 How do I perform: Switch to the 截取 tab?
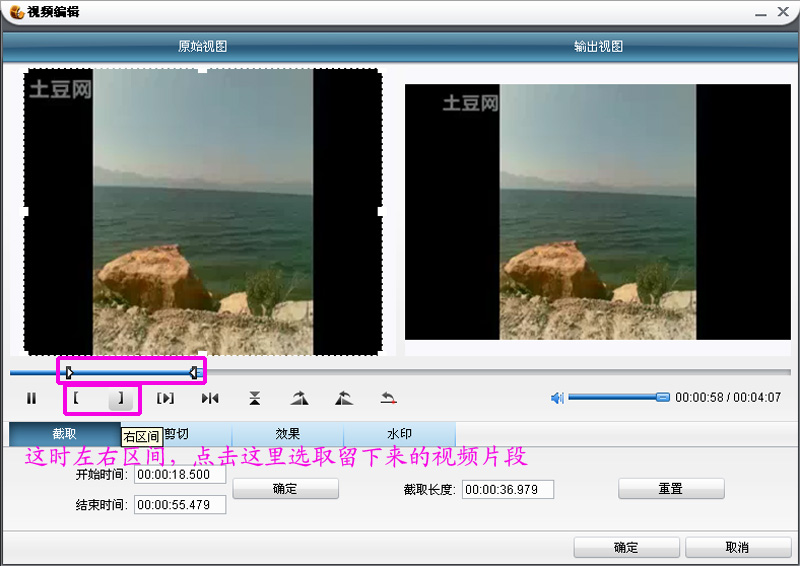point(65,434)
